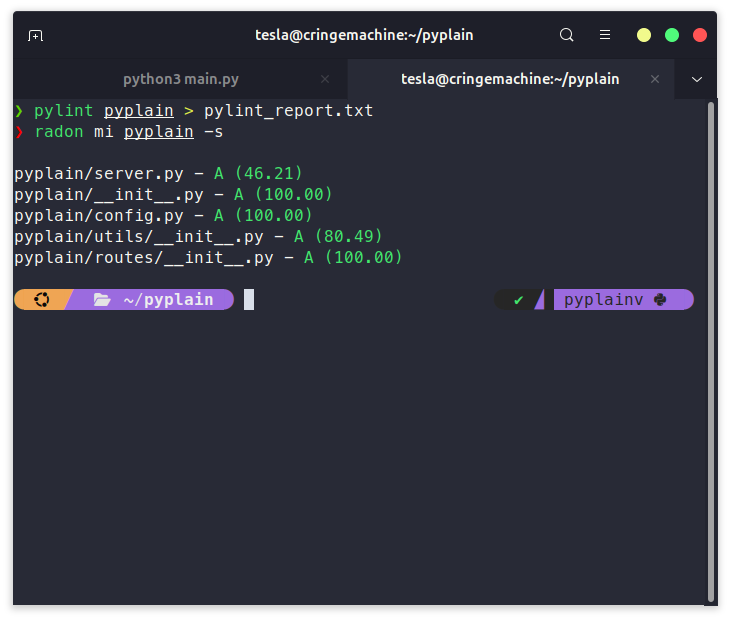Click the Ubuntu logo in the prompt
The image size is (730, 620).
(x=41, y=299)
